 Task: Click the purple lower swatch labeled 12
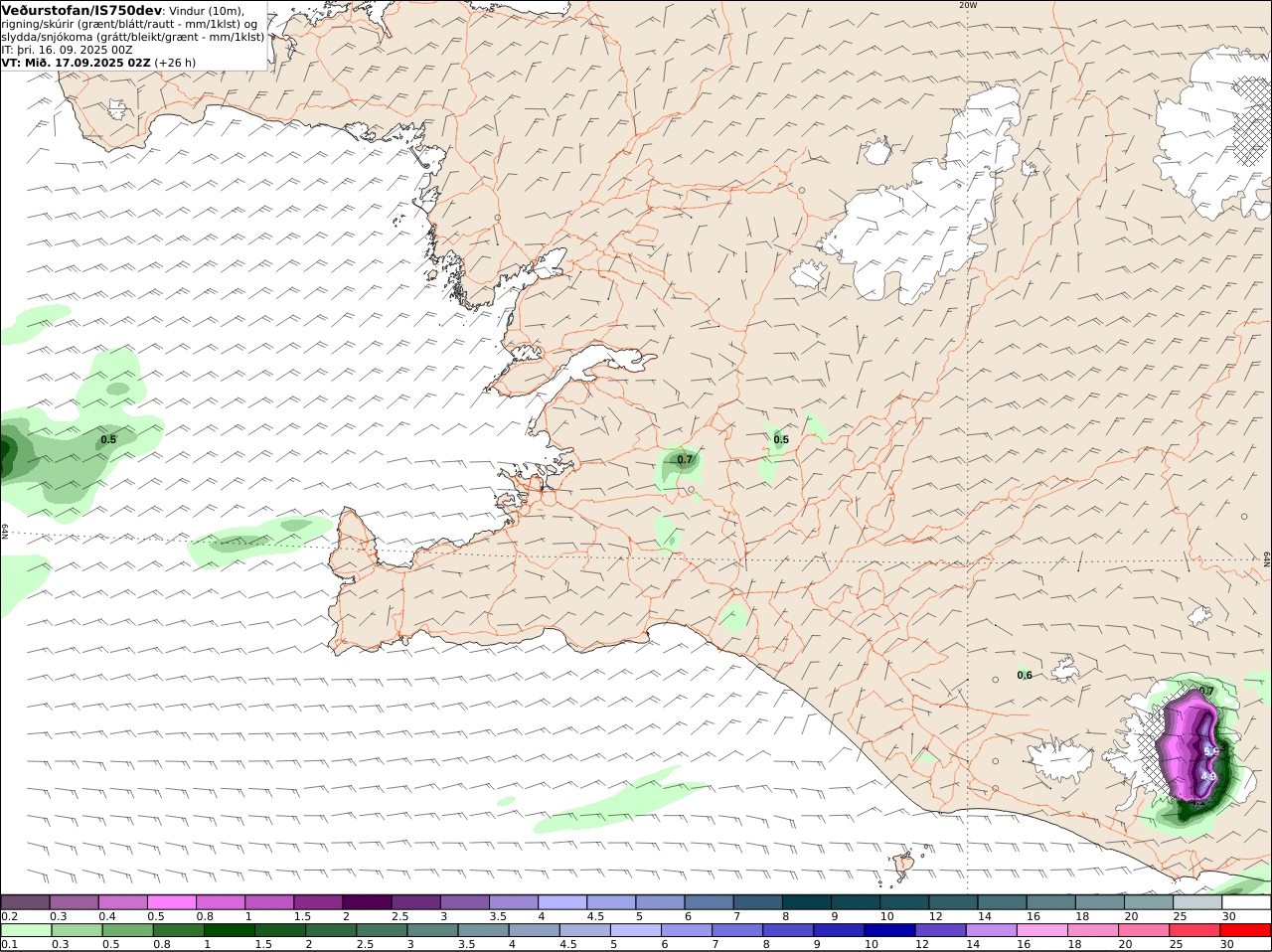(x=940, y=930)
